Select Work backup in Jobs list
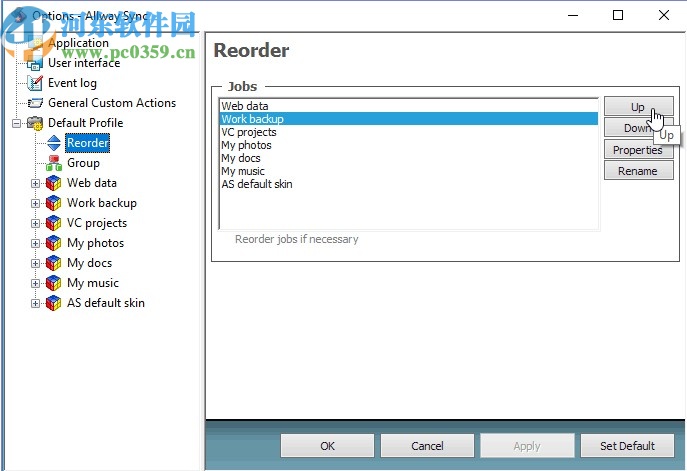Viewport: 687px width, 471px height. (x=409, y=119)
